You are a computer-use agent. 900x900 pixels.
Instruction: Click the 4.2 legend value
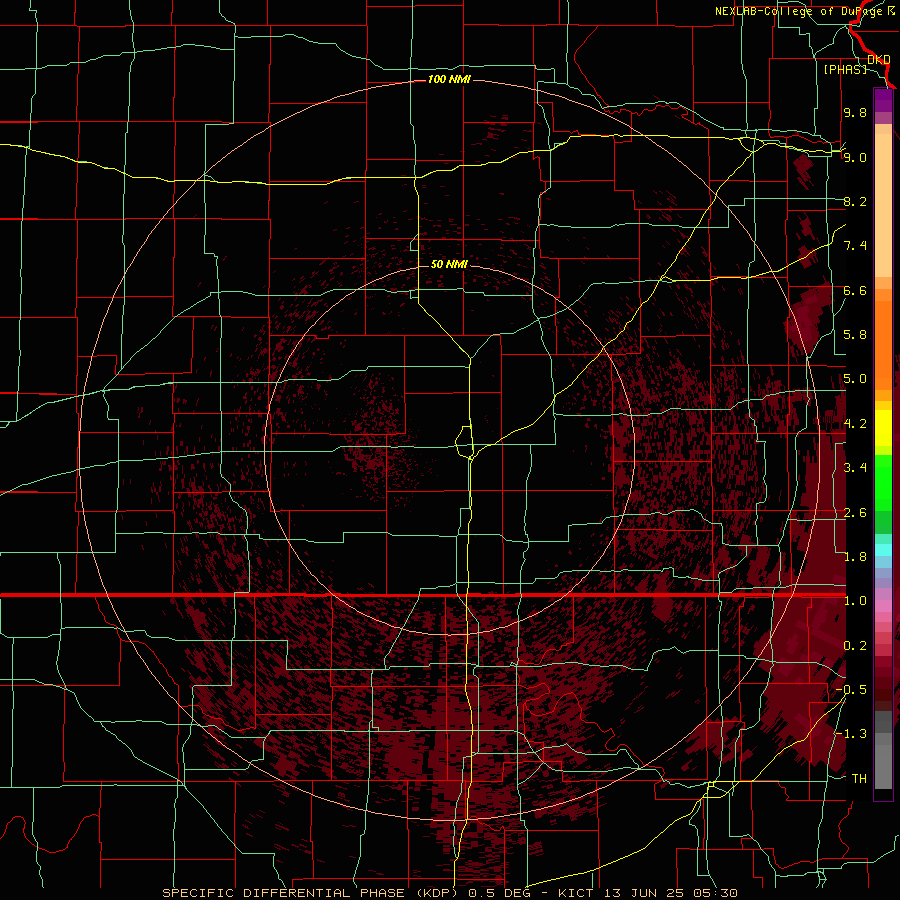pyautogui.click(x=855, y=424)
